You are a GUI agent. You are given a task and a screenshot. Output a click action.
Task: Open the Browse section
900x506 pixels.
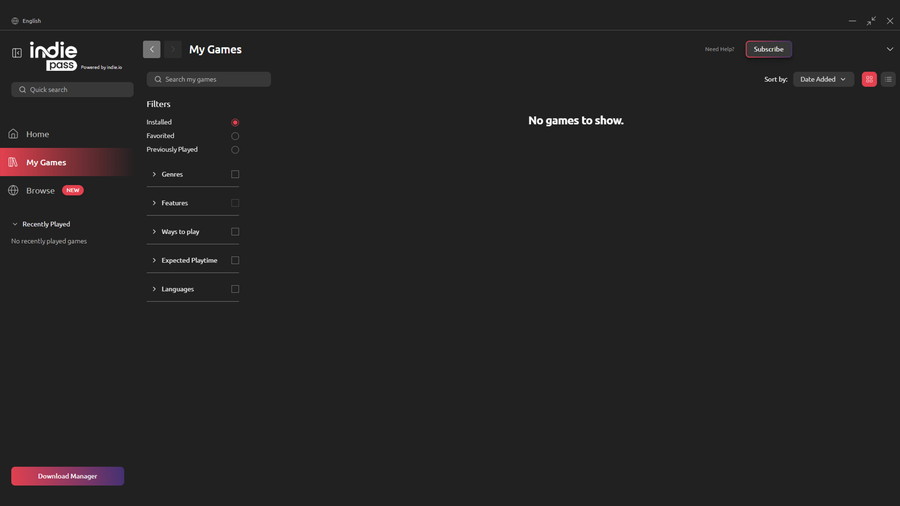tap(40, 190)
